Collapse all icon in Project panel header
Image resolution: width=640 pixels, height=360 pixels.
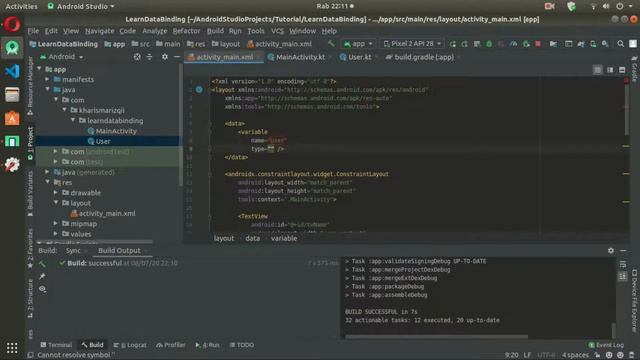[149, 57]
